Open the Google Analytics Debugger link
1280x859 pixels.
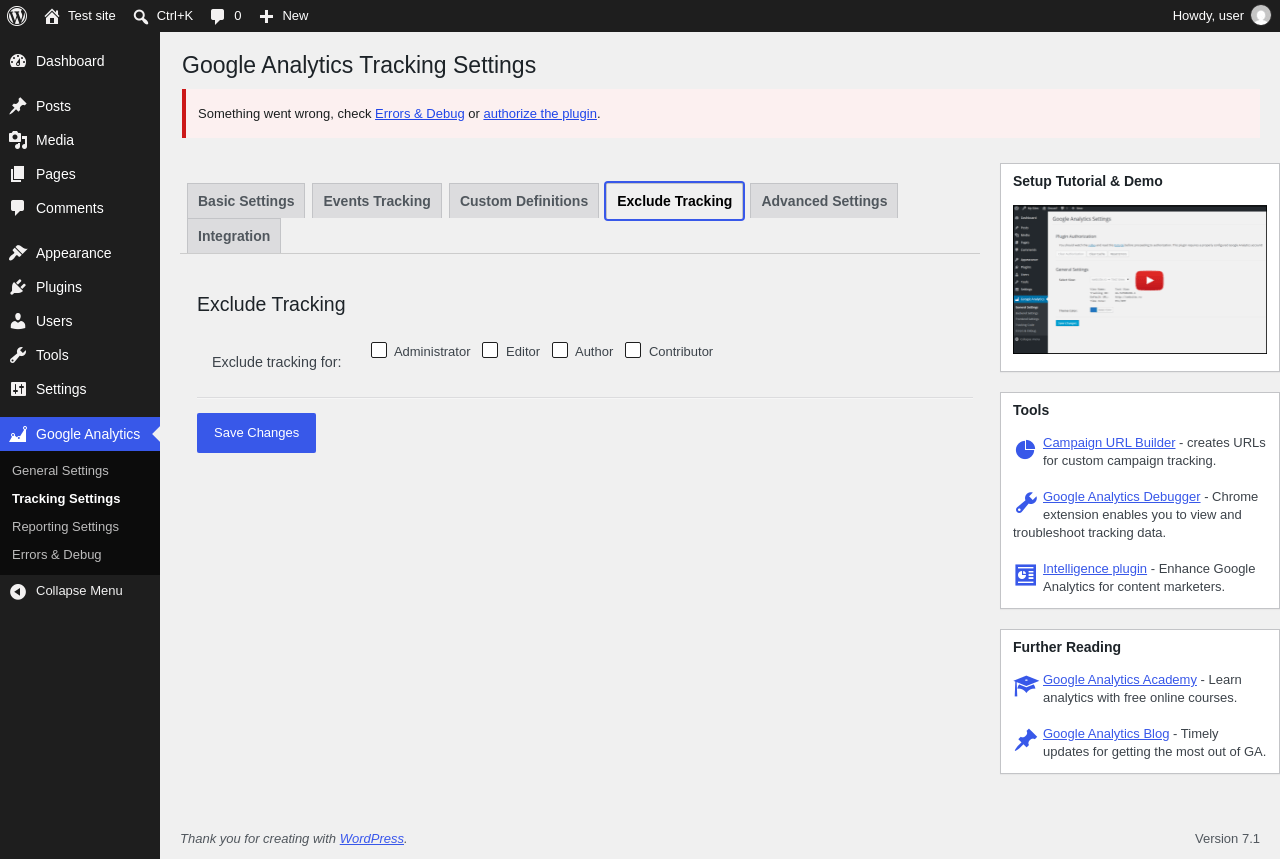[x=1122, y=497]
